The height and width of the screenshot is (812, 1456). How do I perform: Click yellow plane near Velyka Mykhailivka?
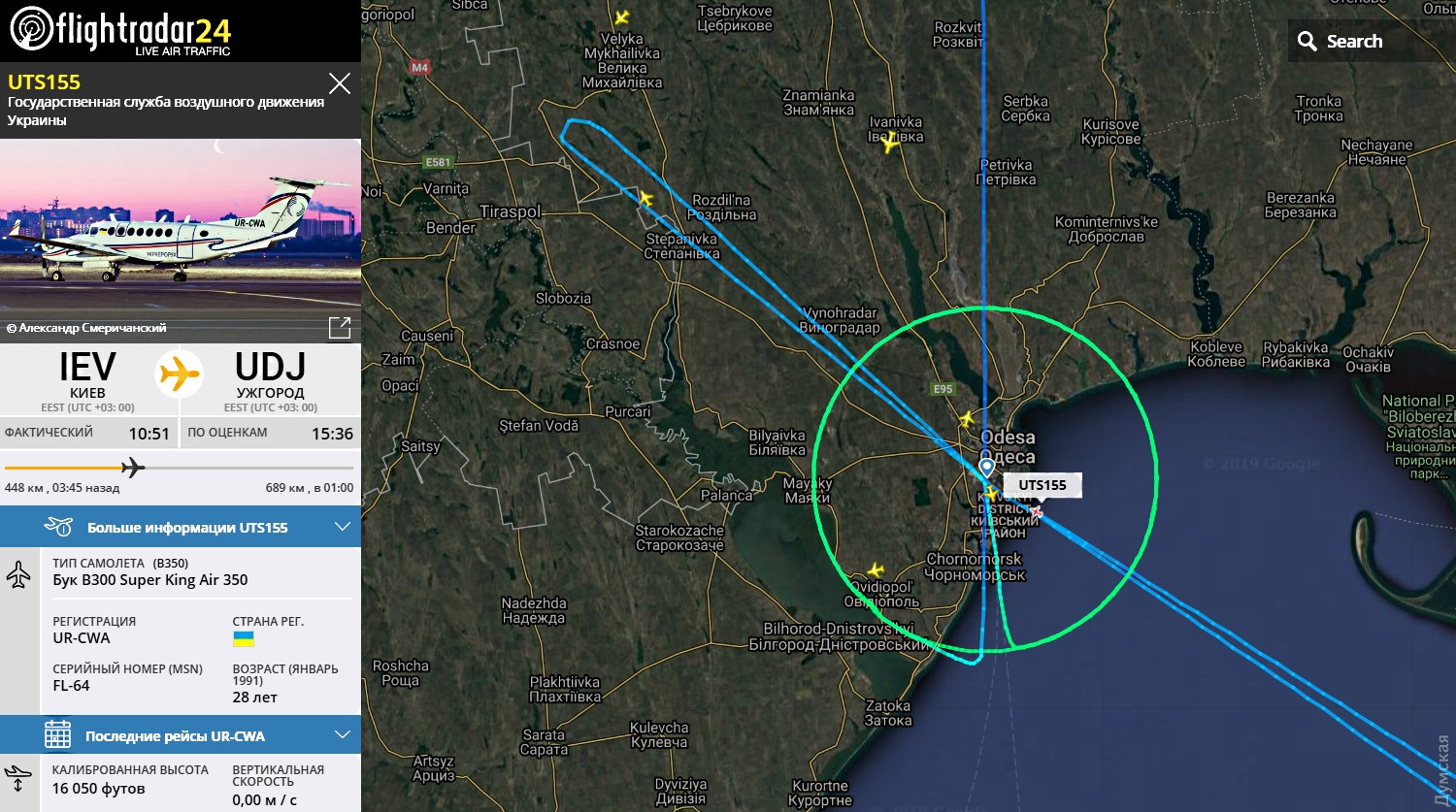point(622,17)
